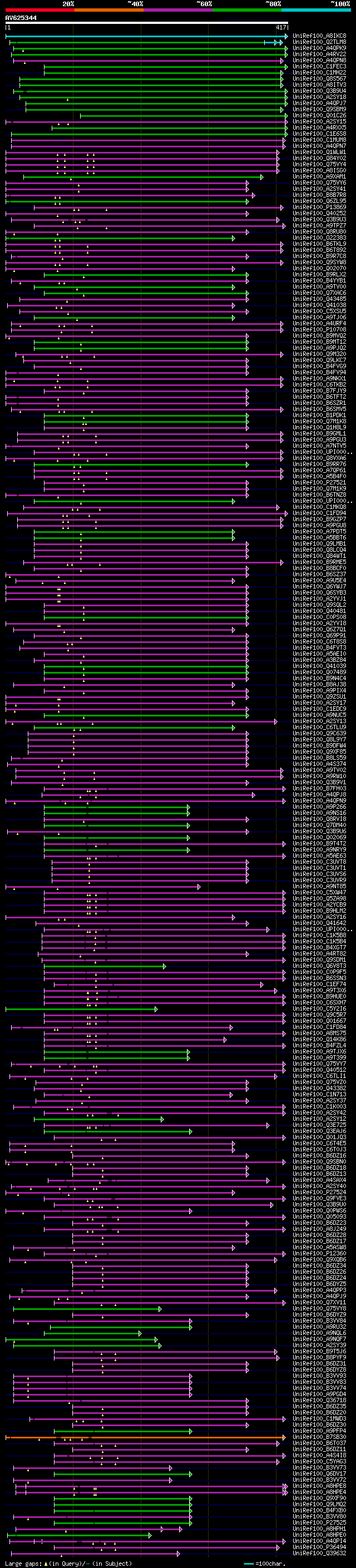
Task: Select label UniRef100_Q5ZA98
Action: pyautogui.click(x=319, y=898)
